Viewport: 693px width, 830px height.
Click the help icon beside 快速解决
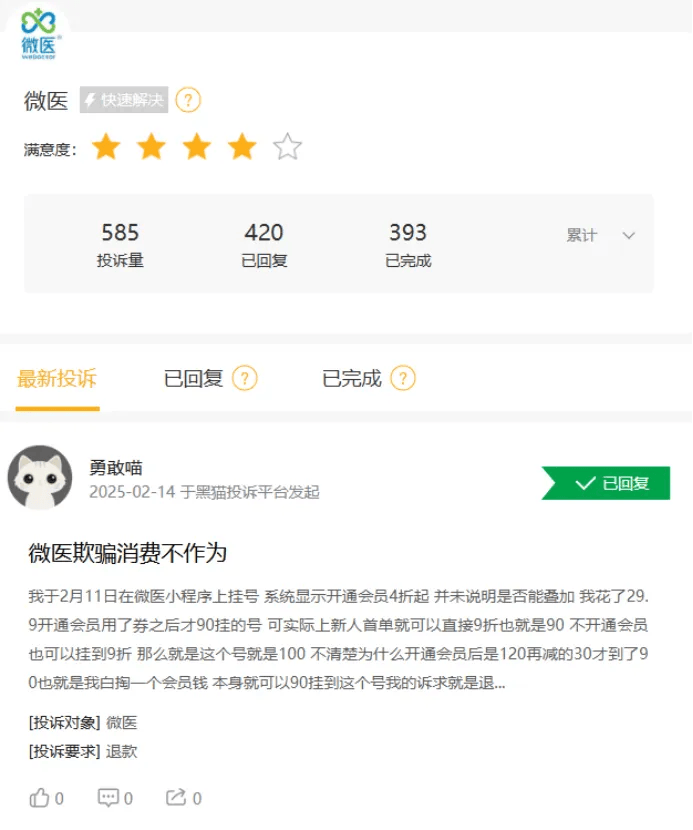click(x=188, y=100)
